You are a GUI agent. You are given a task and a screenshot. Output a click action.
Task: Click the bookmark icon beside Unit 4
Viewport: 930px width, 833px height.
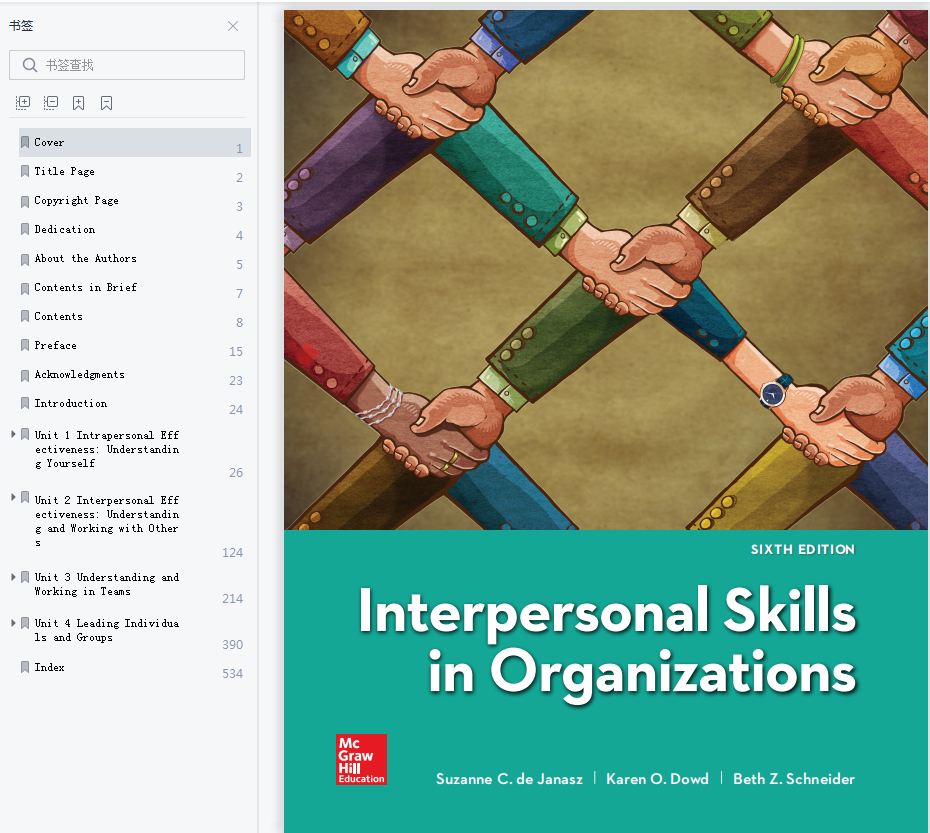pos(25,623)
